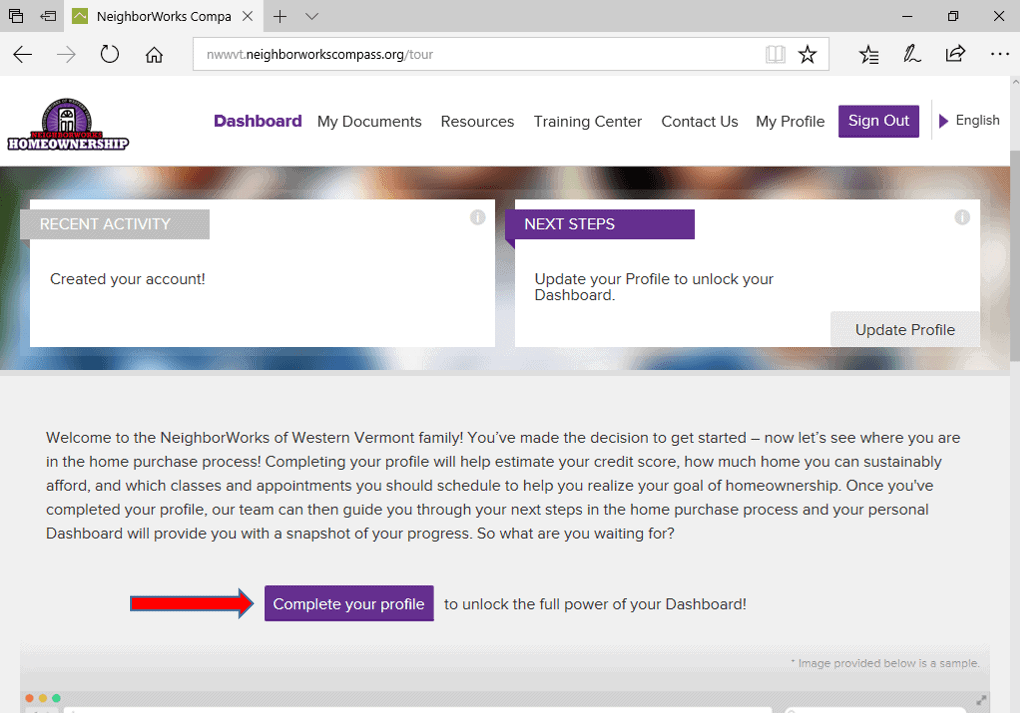Expand the English language selector
This screenshot has width=1020, height=713.
(x=969, y=120)
